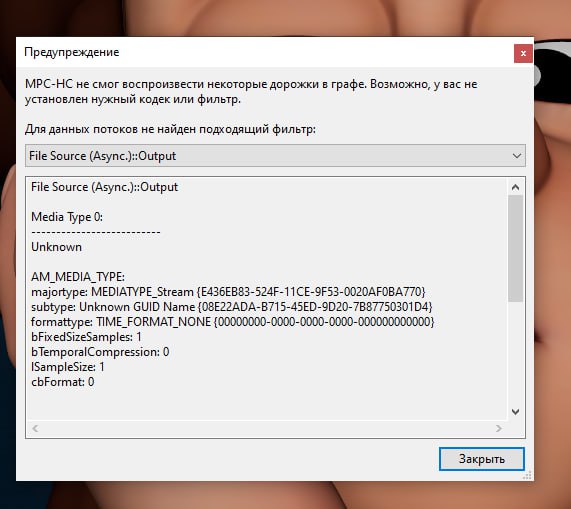Click the 'cbFormat: 0' line
The height and width of the screenshot is (509, 571).
63,382
